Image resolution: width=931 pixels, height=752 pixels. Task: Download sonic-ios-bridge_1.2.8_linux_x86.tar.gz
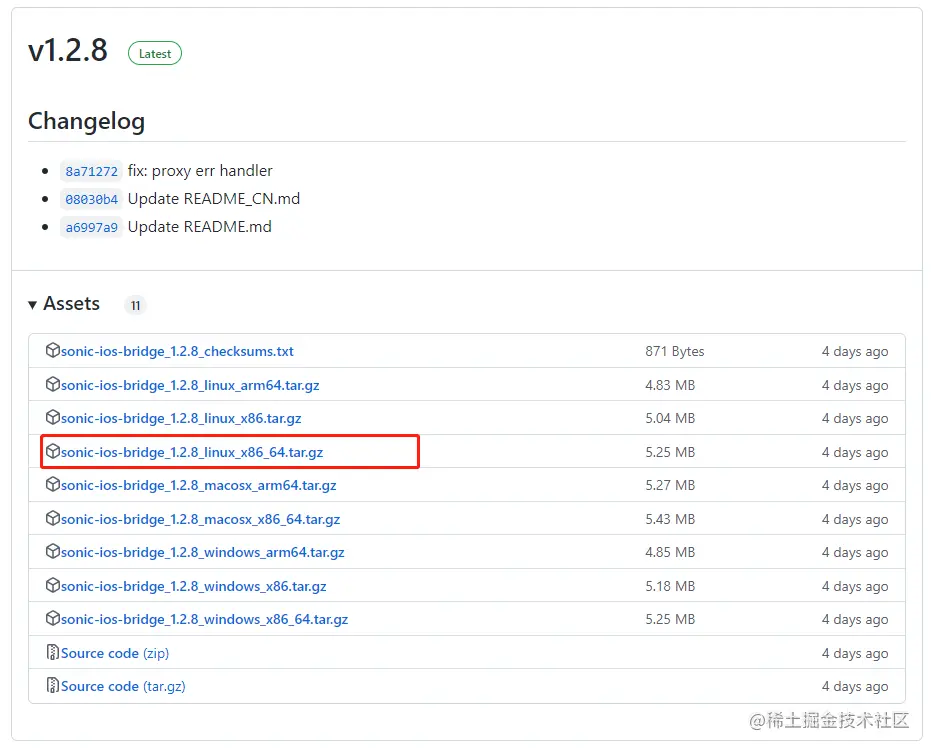point(181,418)
